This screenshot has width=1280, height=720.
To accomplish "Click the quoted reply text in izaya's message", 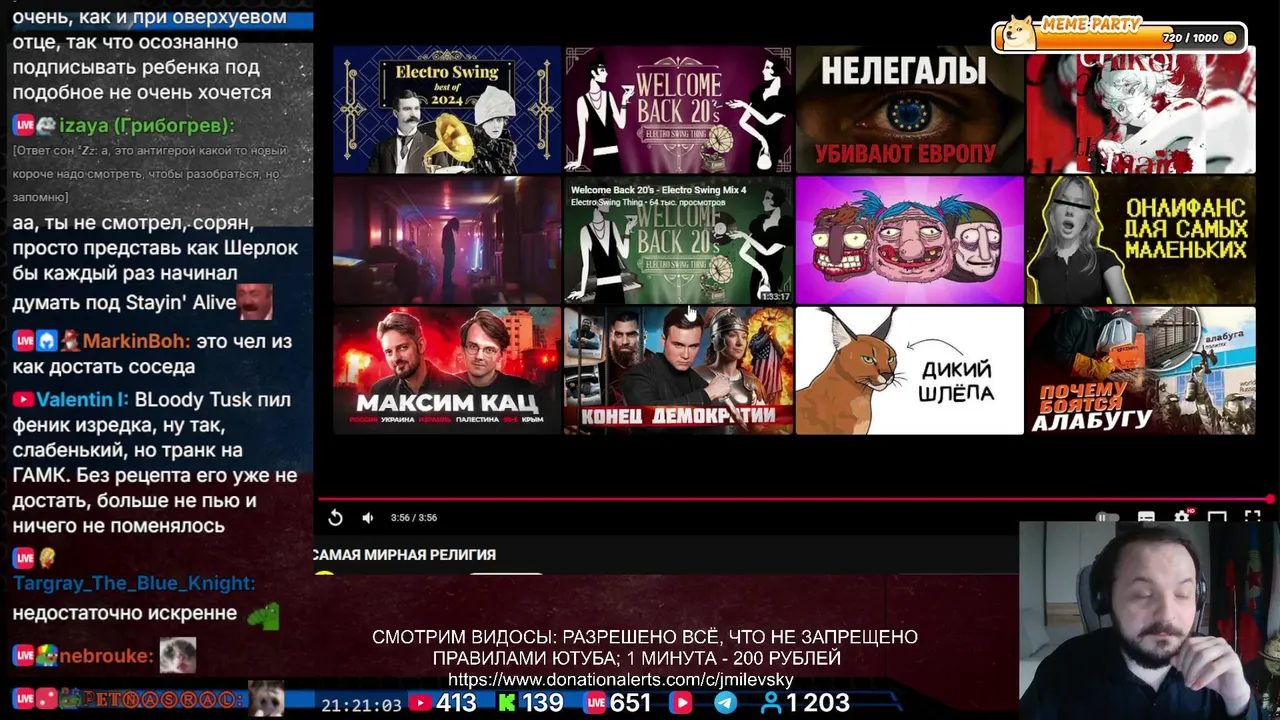I will click(150, 174).
